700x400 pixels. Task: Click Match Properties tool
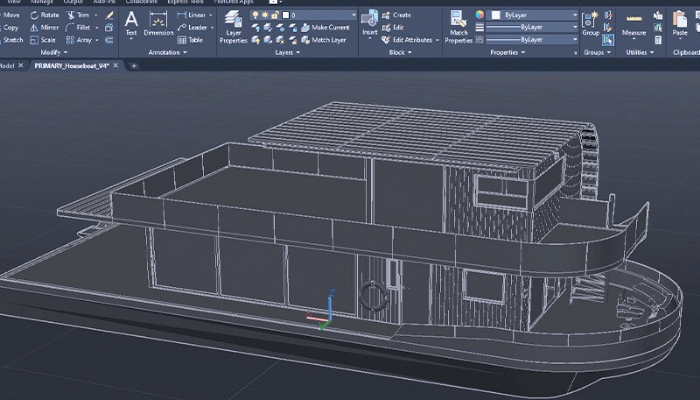point(458,27)
